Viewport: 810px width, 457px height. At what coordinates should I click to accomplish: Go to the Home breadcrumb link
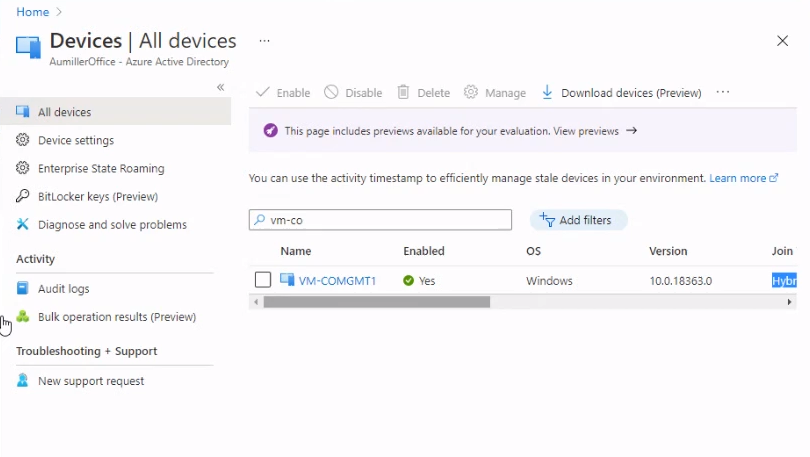[33, 12]
